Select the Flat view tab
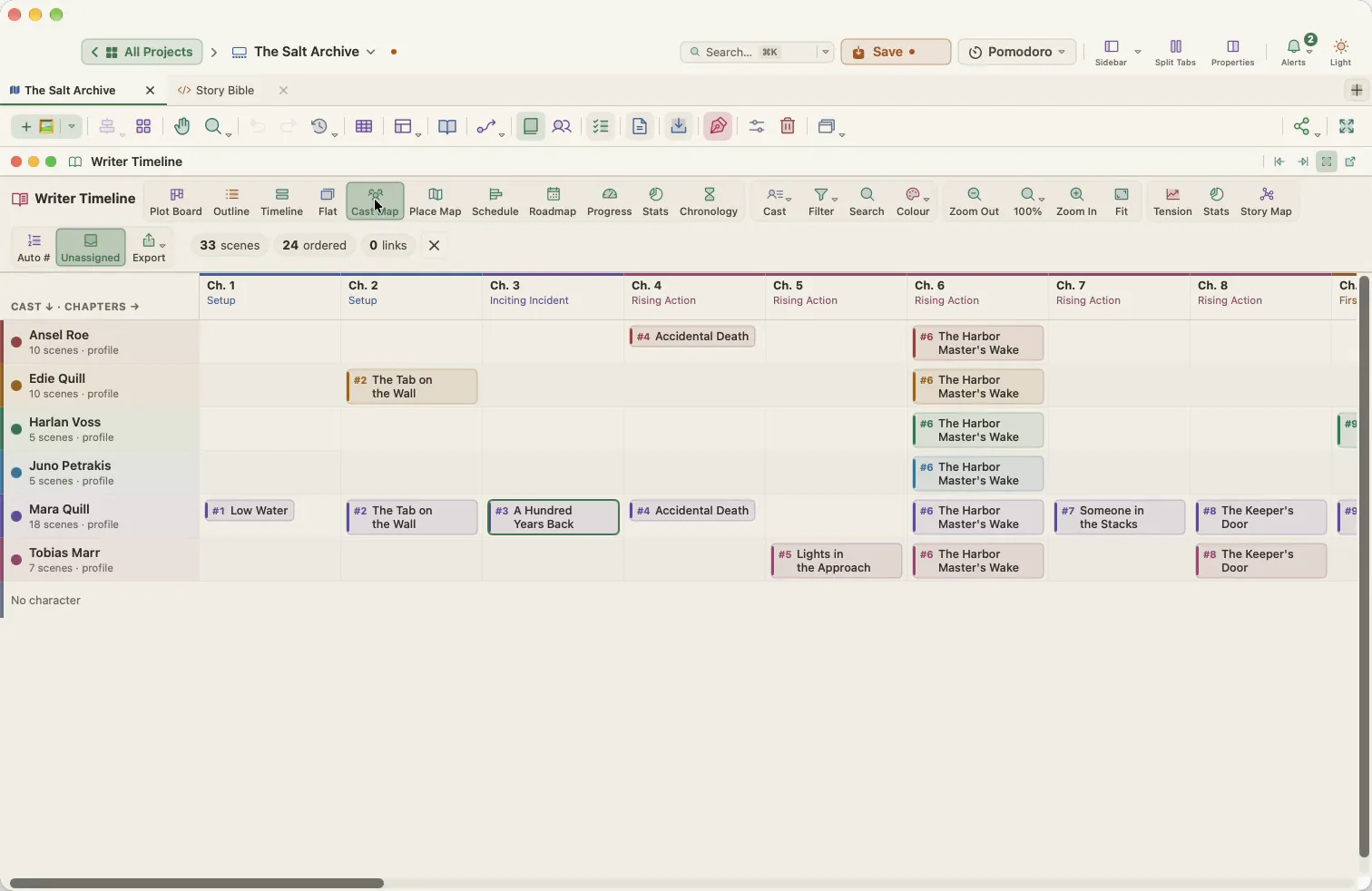1372x891 pixels. (328, 201)
